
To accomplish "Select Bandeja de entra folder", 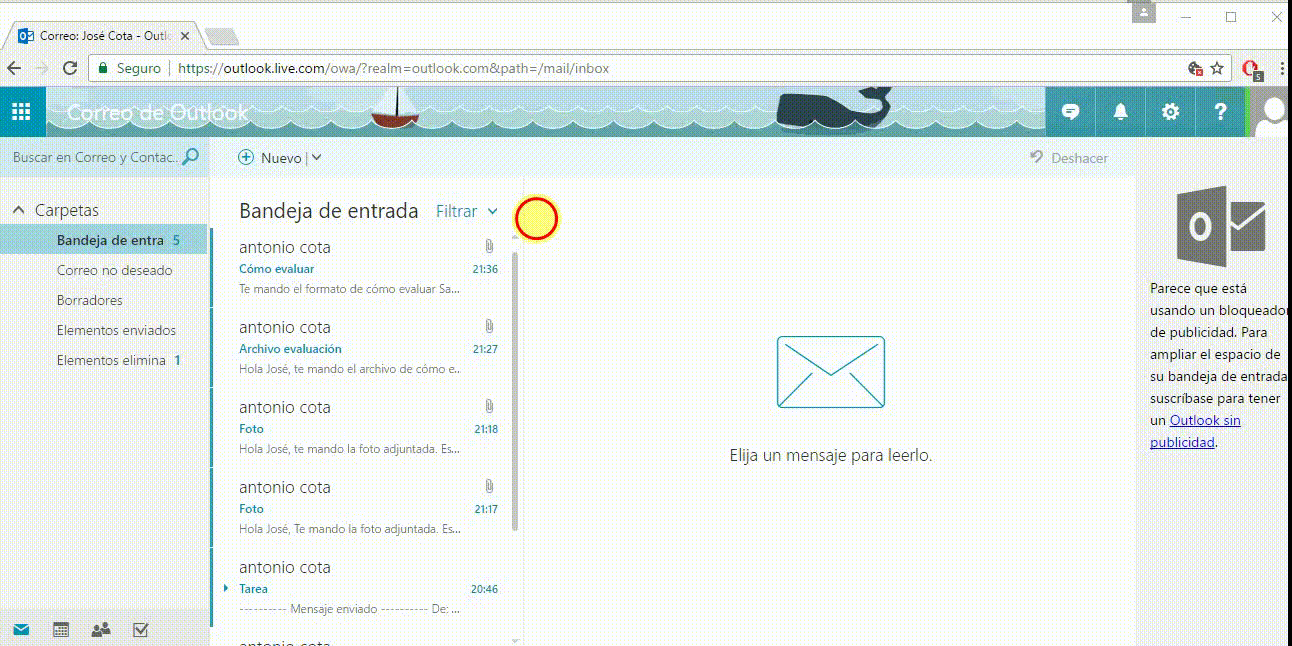I will 104,240.
